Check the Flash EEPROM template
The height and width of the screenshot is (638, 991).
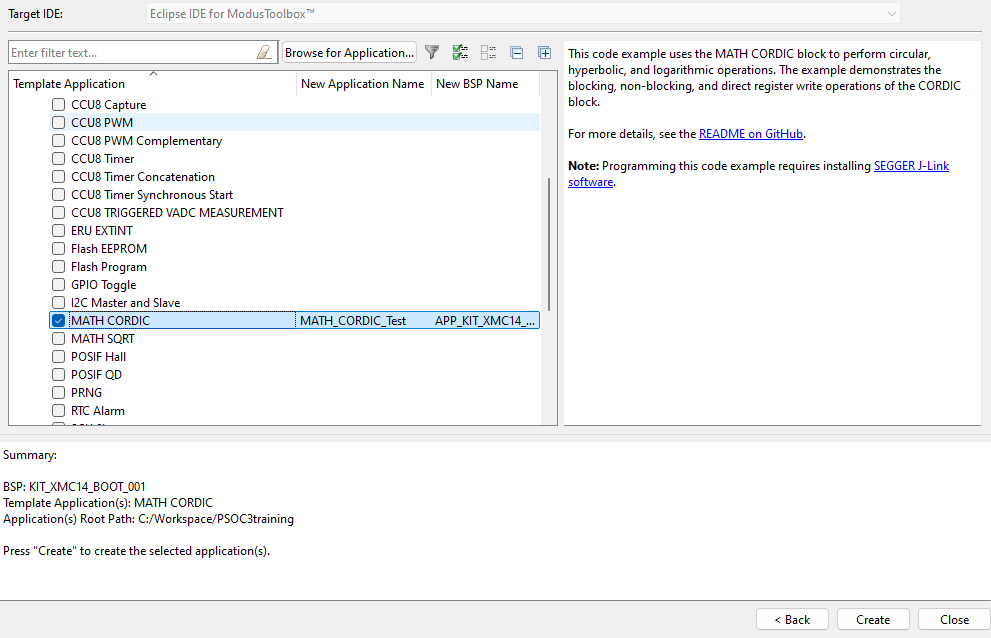click(x=59, y=249)
